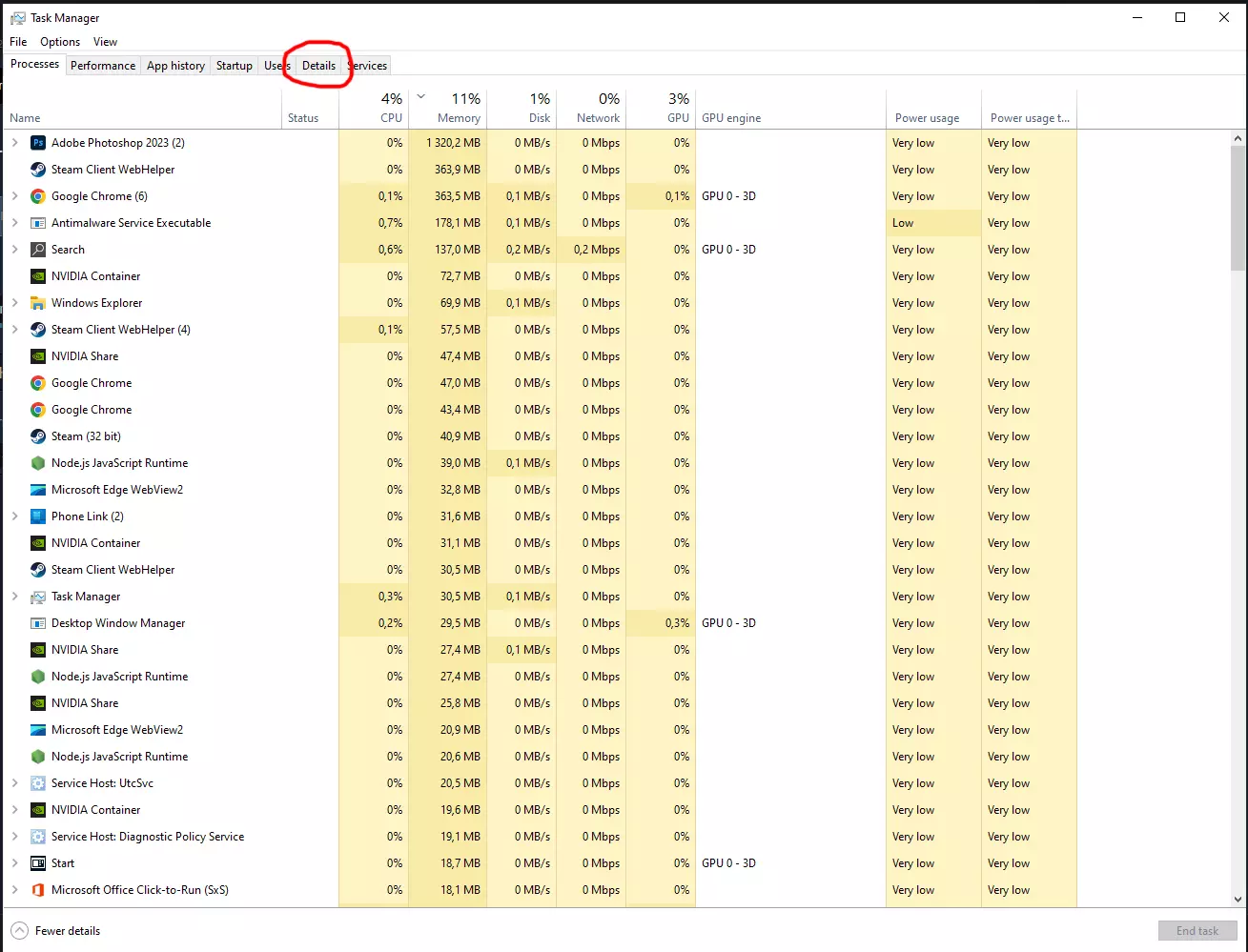
Task: Sort by the GPU engine column header
Action: [790, 109]
